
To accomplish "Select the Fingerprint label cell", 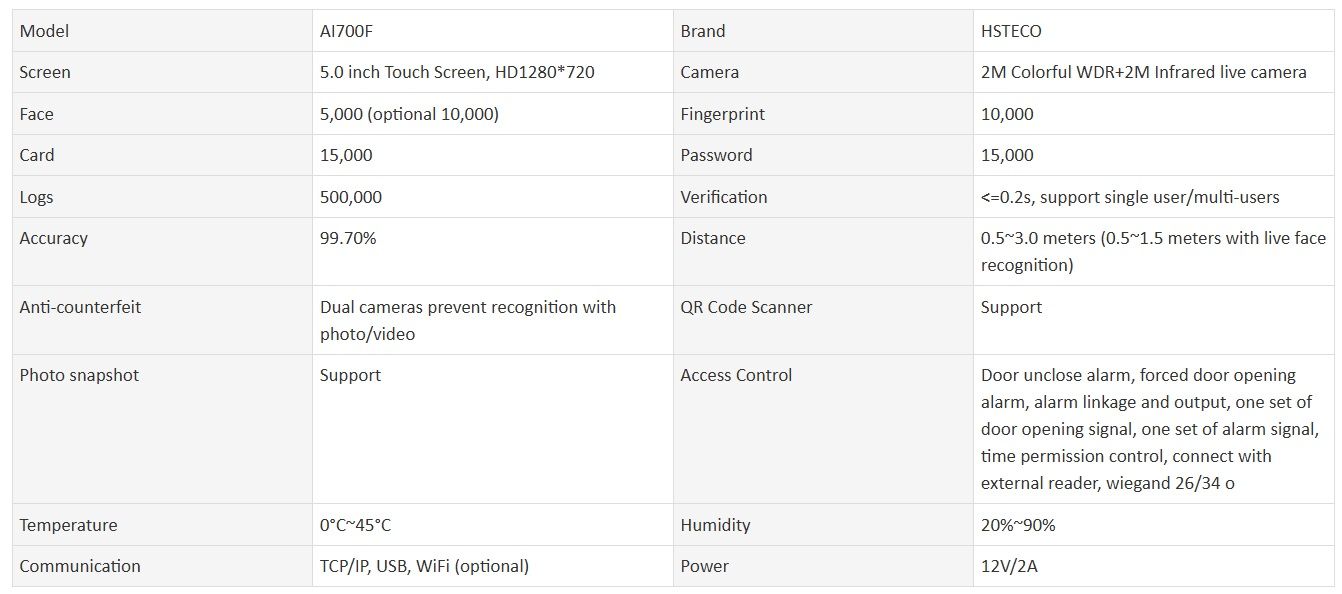I will coord(722,114).
